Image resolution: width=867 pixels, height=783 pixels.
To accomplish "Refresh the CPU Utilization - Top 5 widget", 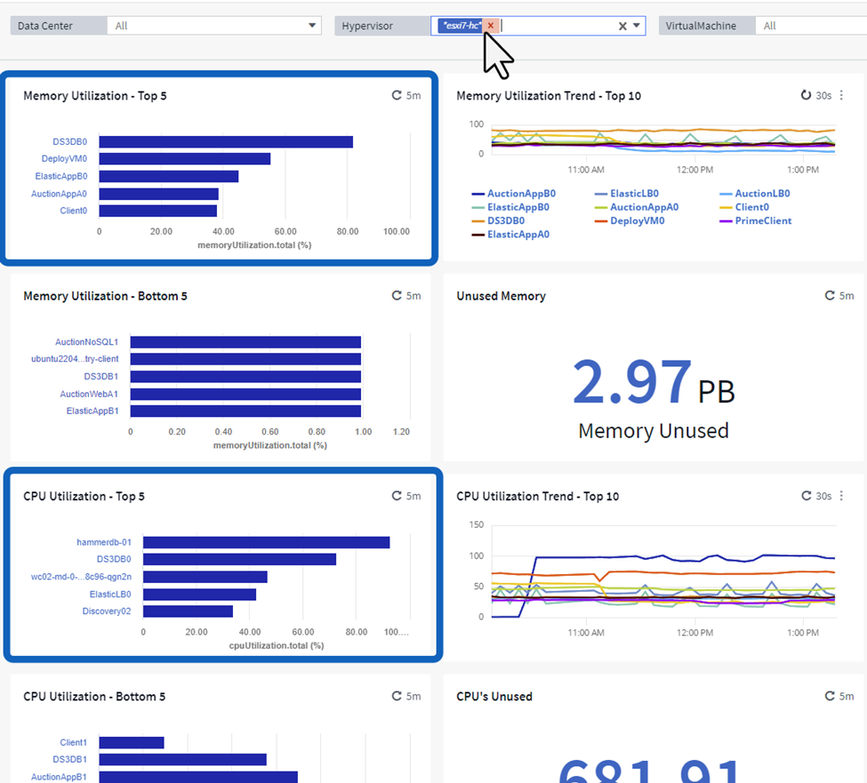I will pos(396,495).
